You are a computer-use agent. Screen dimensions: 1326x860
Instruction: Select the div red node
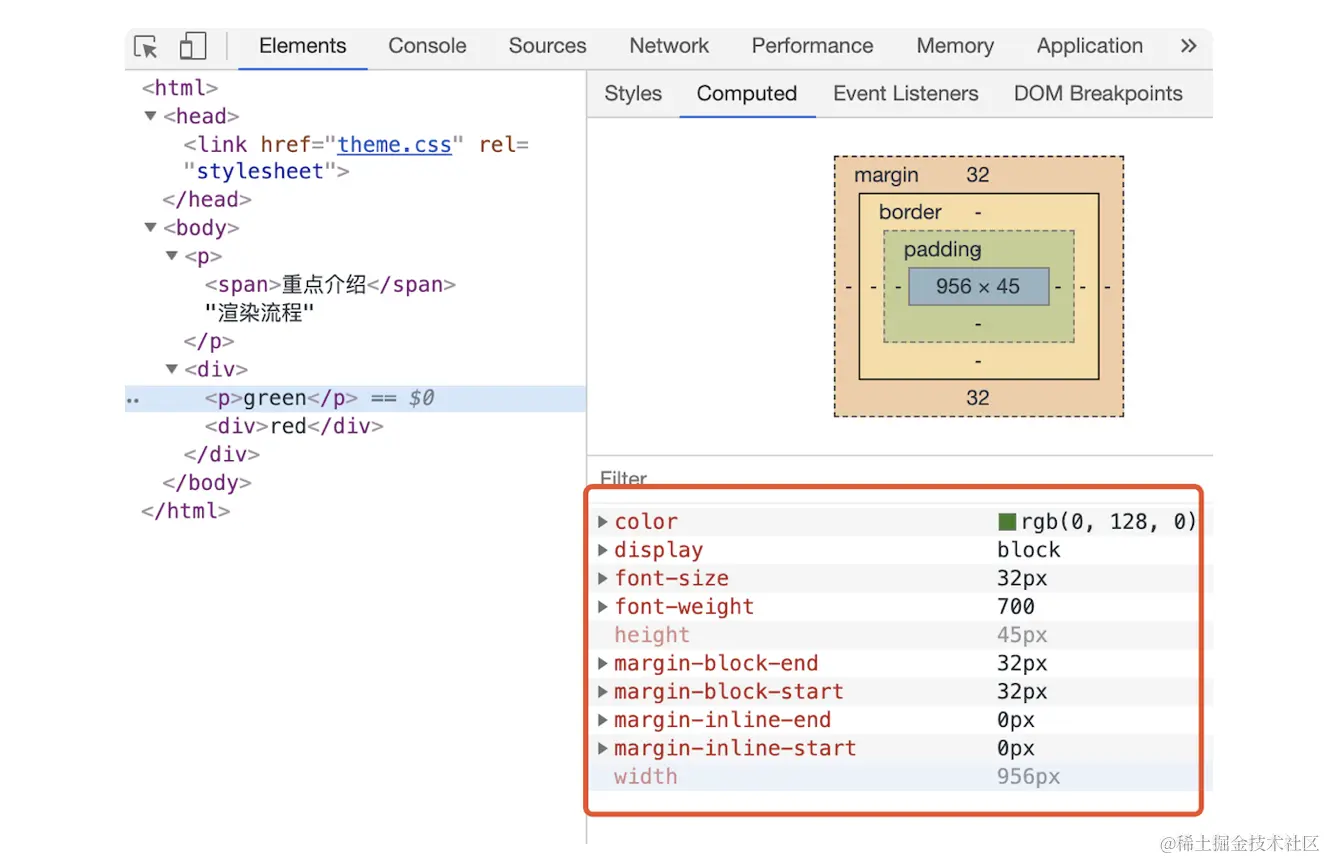click(294, 426)
